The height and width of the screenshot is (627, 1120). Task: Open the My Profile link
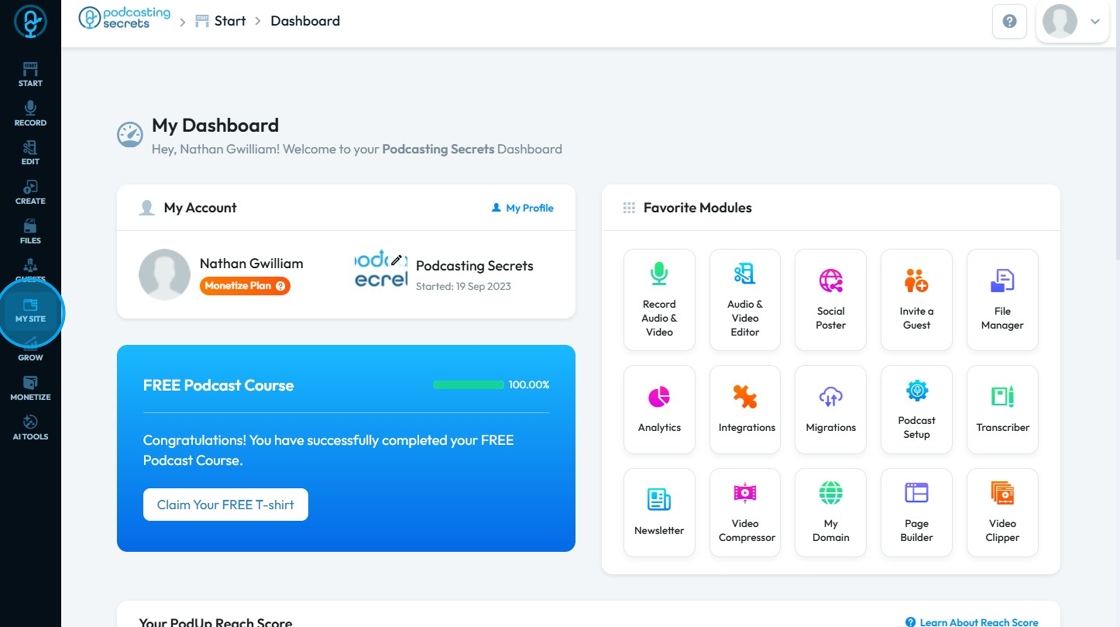click(x=522, y=208)
